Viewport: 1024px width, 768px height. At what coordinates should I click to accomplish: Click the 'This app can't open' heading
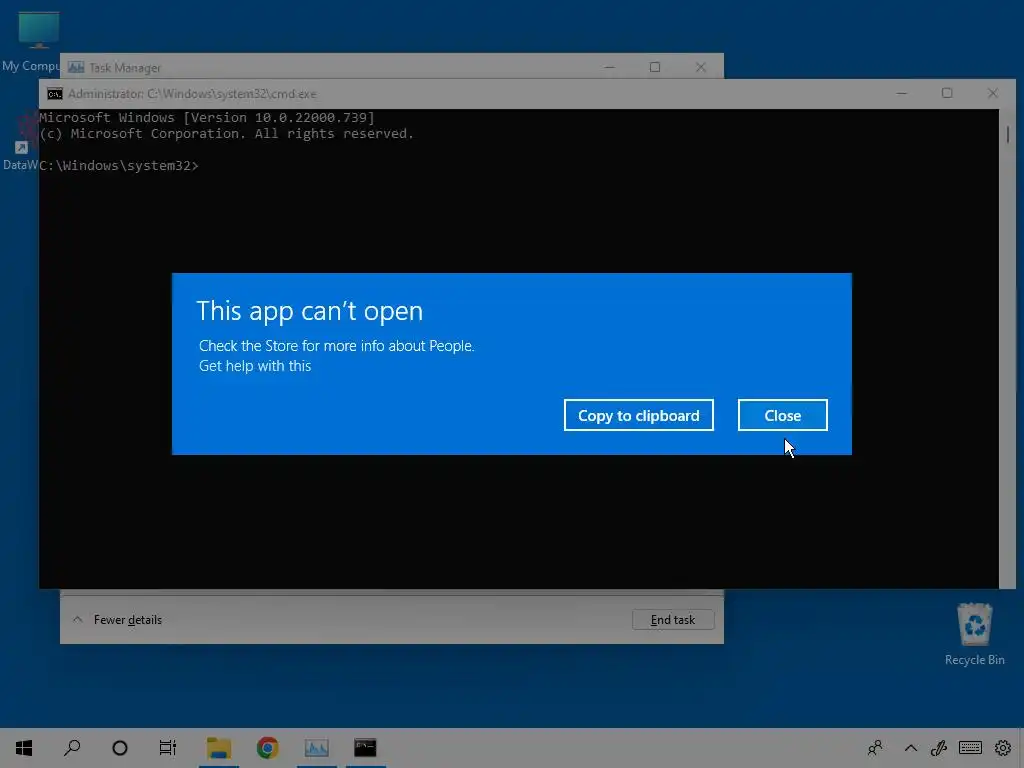310,311
